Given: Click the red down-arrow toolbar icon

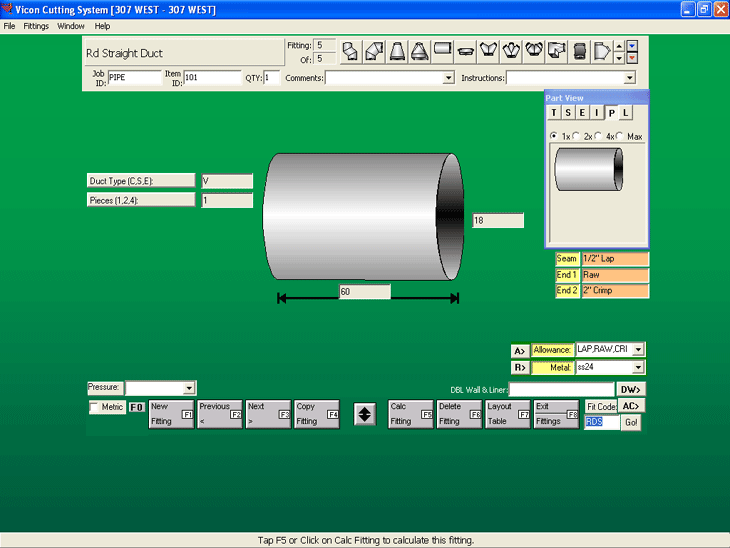Looking at the screenshot, I should click(x=632, y=58).
